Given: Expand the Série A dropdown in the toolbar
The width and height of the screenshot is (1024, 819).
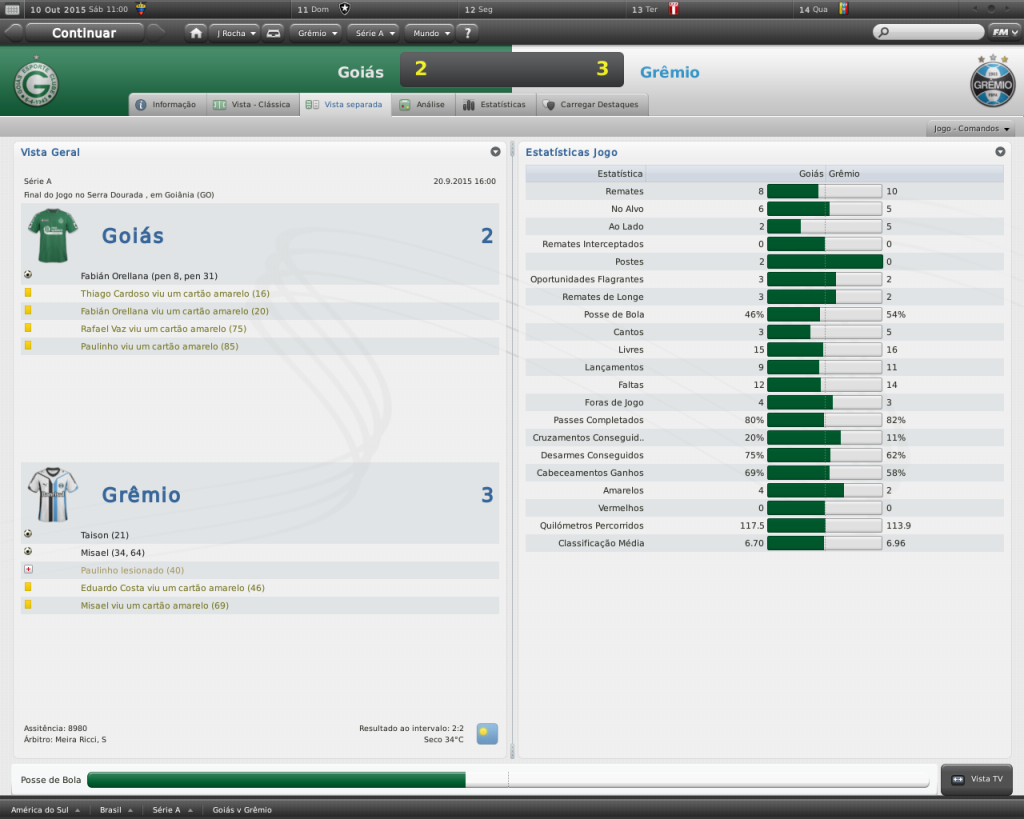Looking at the screenshot, I should pyautogui.click(x=375, y=32).
